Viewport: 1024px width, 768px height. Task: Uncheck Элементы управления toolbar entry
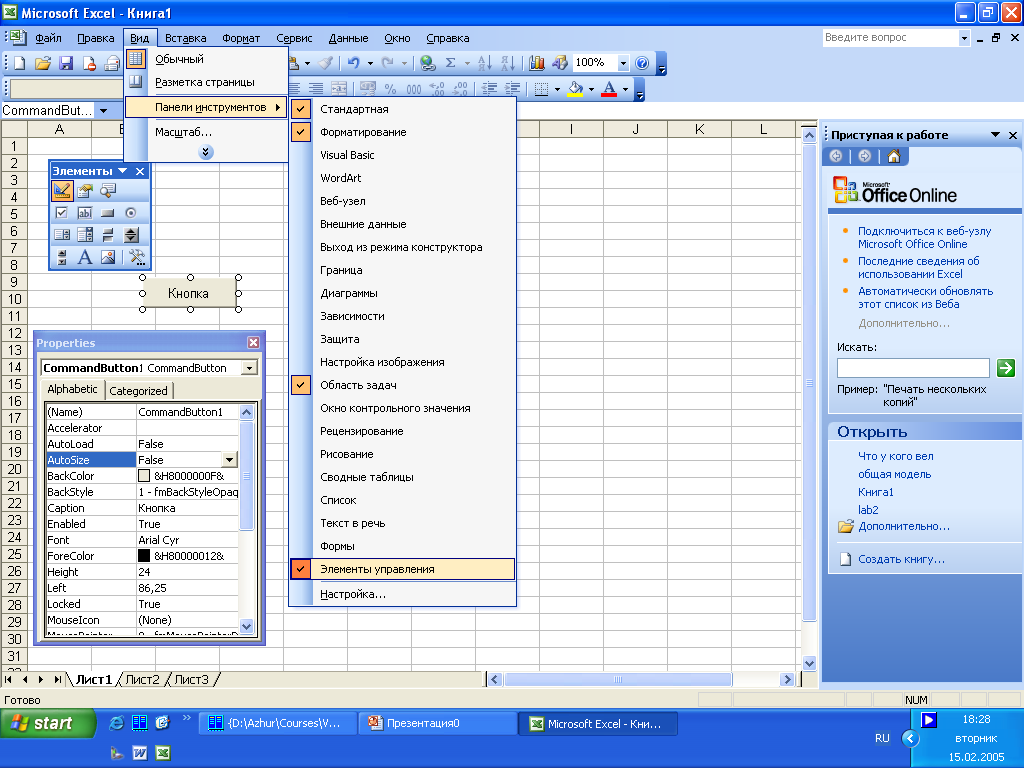(402, 569)
